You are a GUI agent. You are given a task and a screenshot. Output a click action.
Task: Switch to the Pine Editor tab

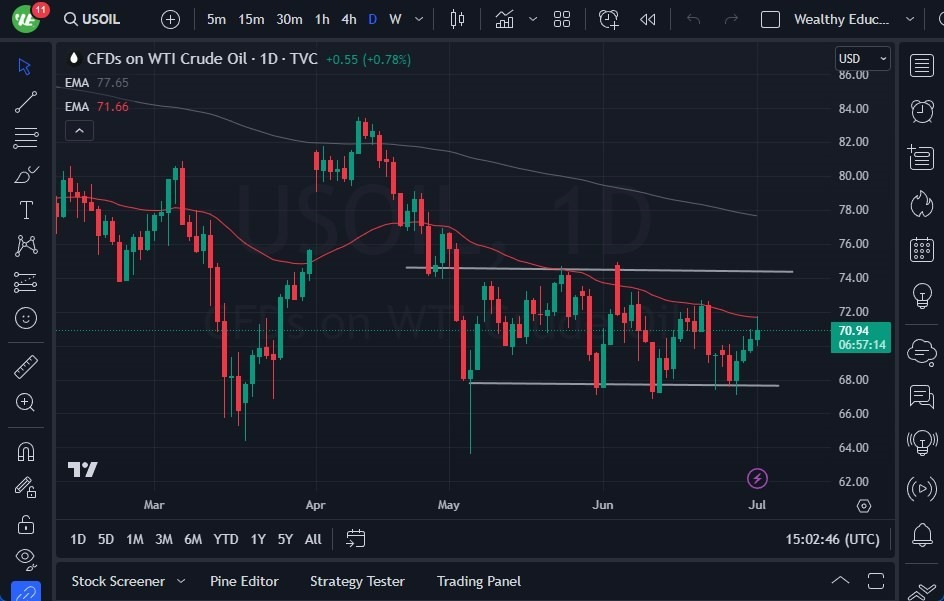tap(244, 581)
